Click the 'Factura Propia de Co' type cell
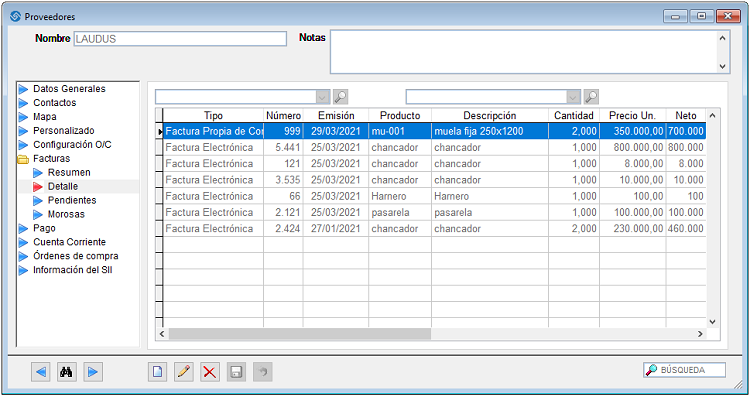750x397 pixels. [213, 131]
